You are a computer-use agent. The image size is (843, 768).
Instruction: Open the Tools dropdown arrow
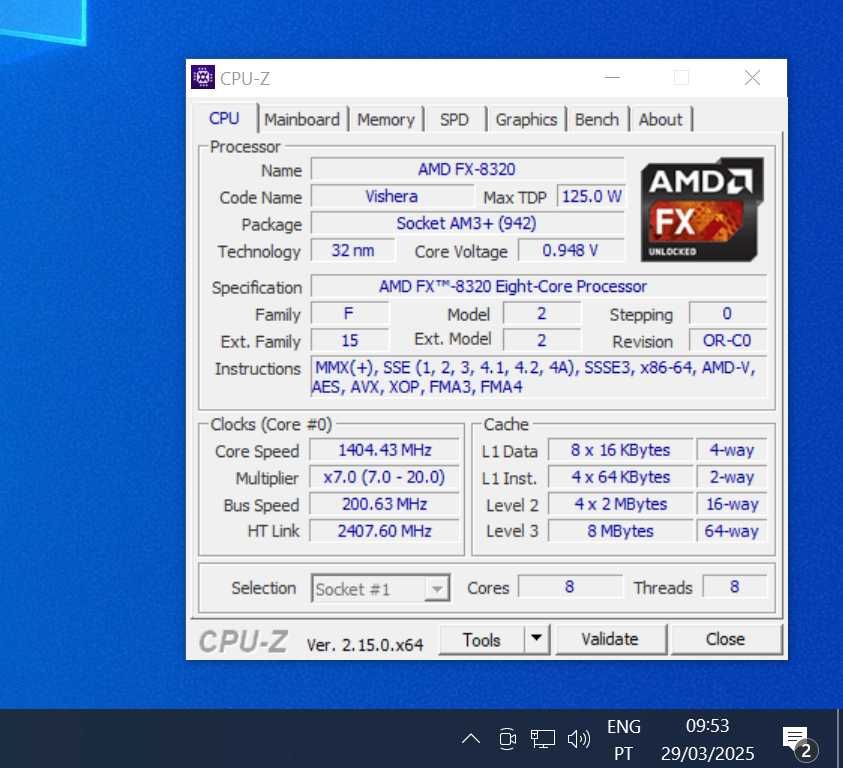(537, 639)
